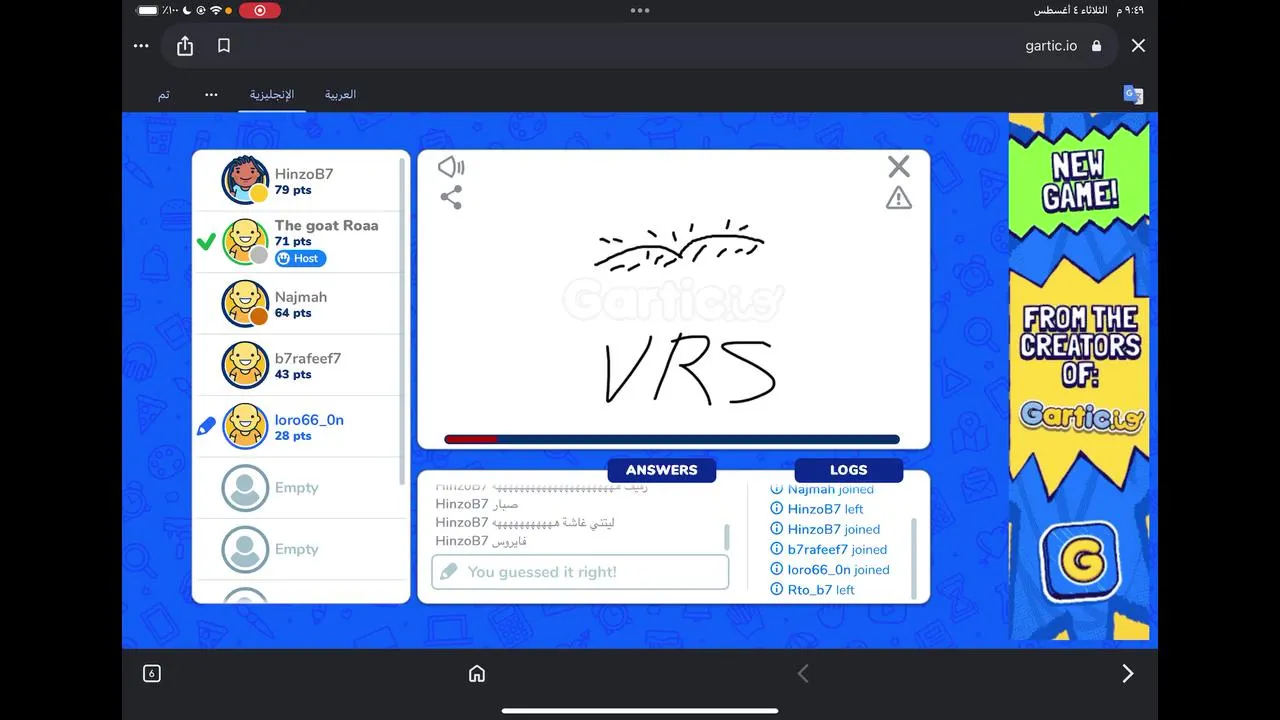Open the NEW GAME! ad banner
This screenshot has height=720, width=1280.
point(1078,181)
